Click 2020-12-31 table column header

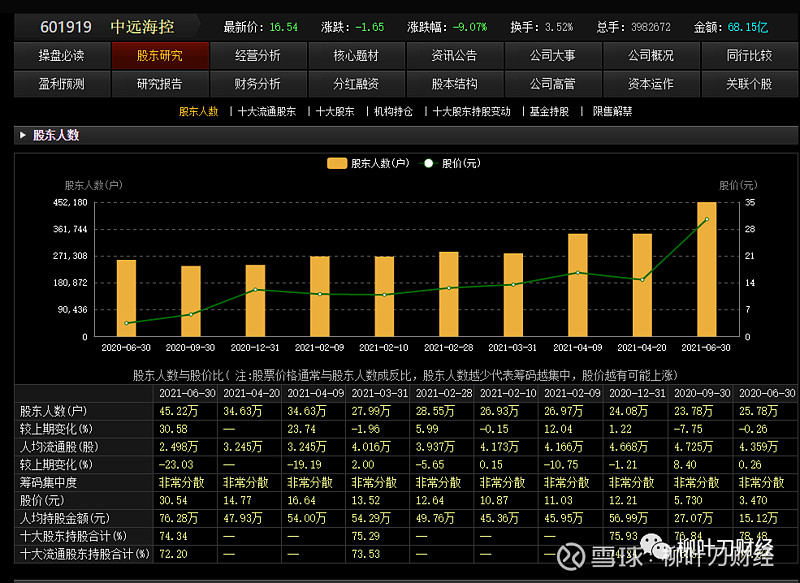point(637,393)
